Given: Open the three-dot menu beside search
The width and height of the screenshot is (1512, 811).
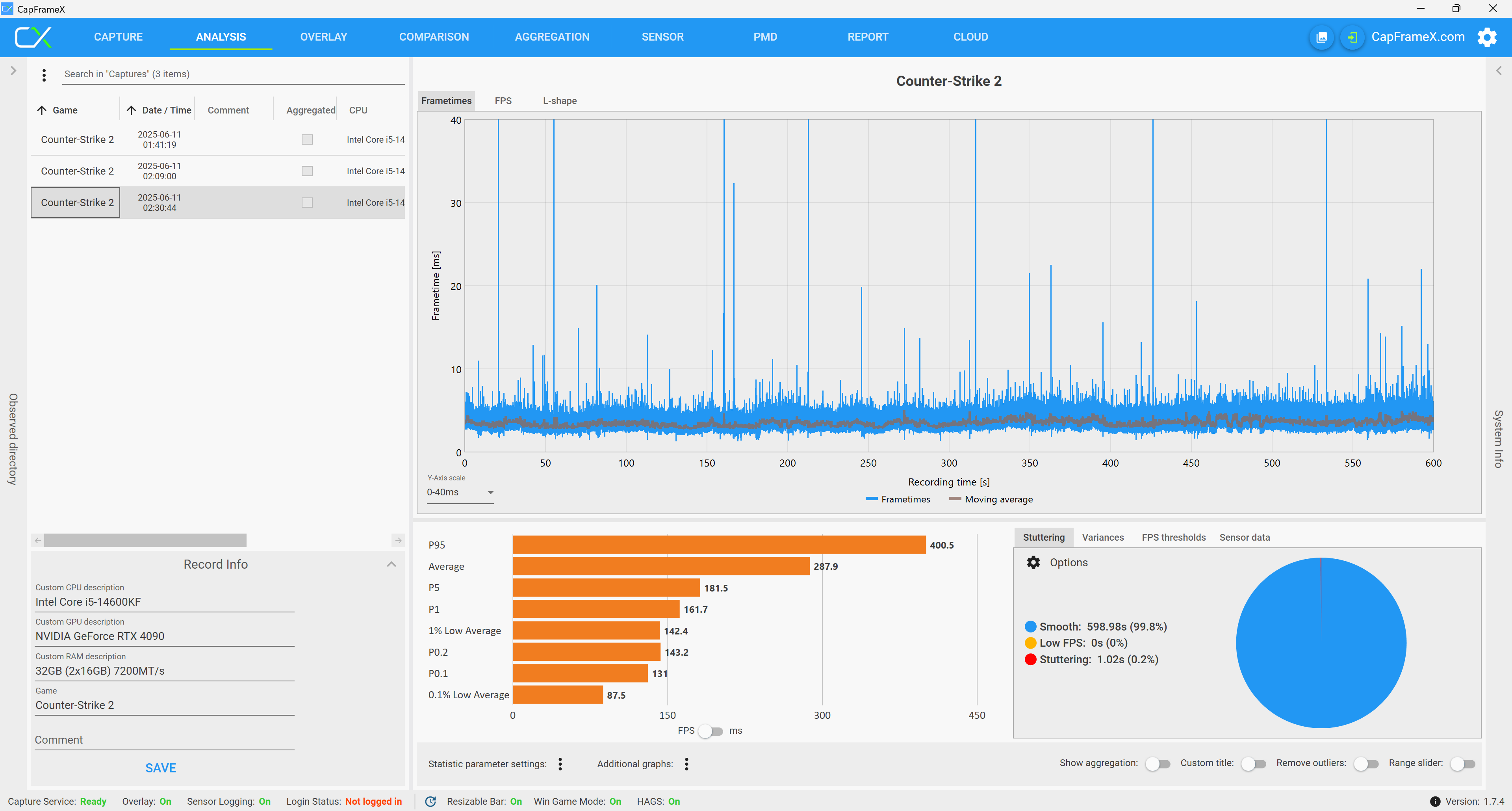Looking at the screenshot, I should click(x=44, y=74).
